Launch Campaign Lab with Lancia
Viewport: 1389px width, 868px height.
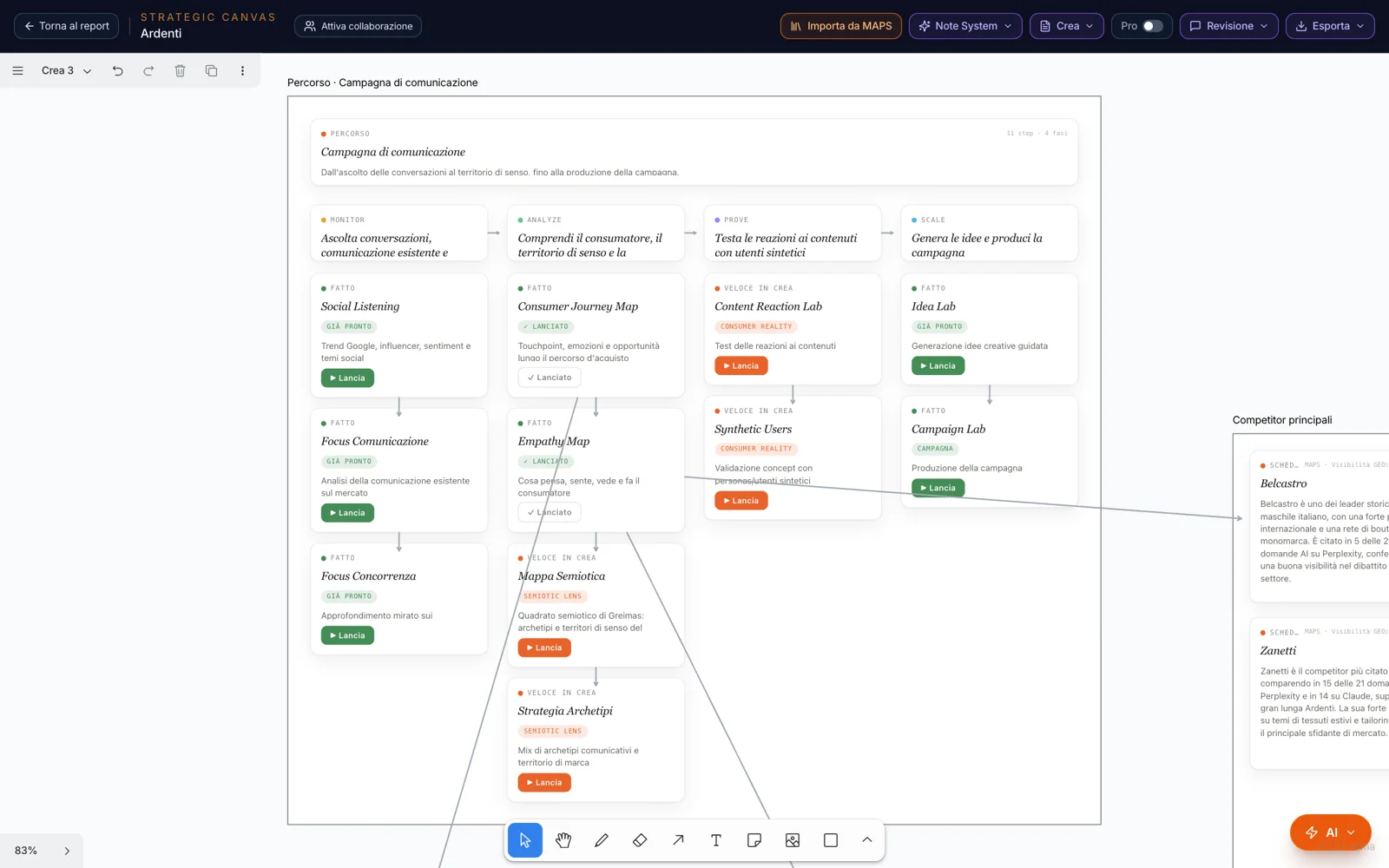(x=938, y=488)
